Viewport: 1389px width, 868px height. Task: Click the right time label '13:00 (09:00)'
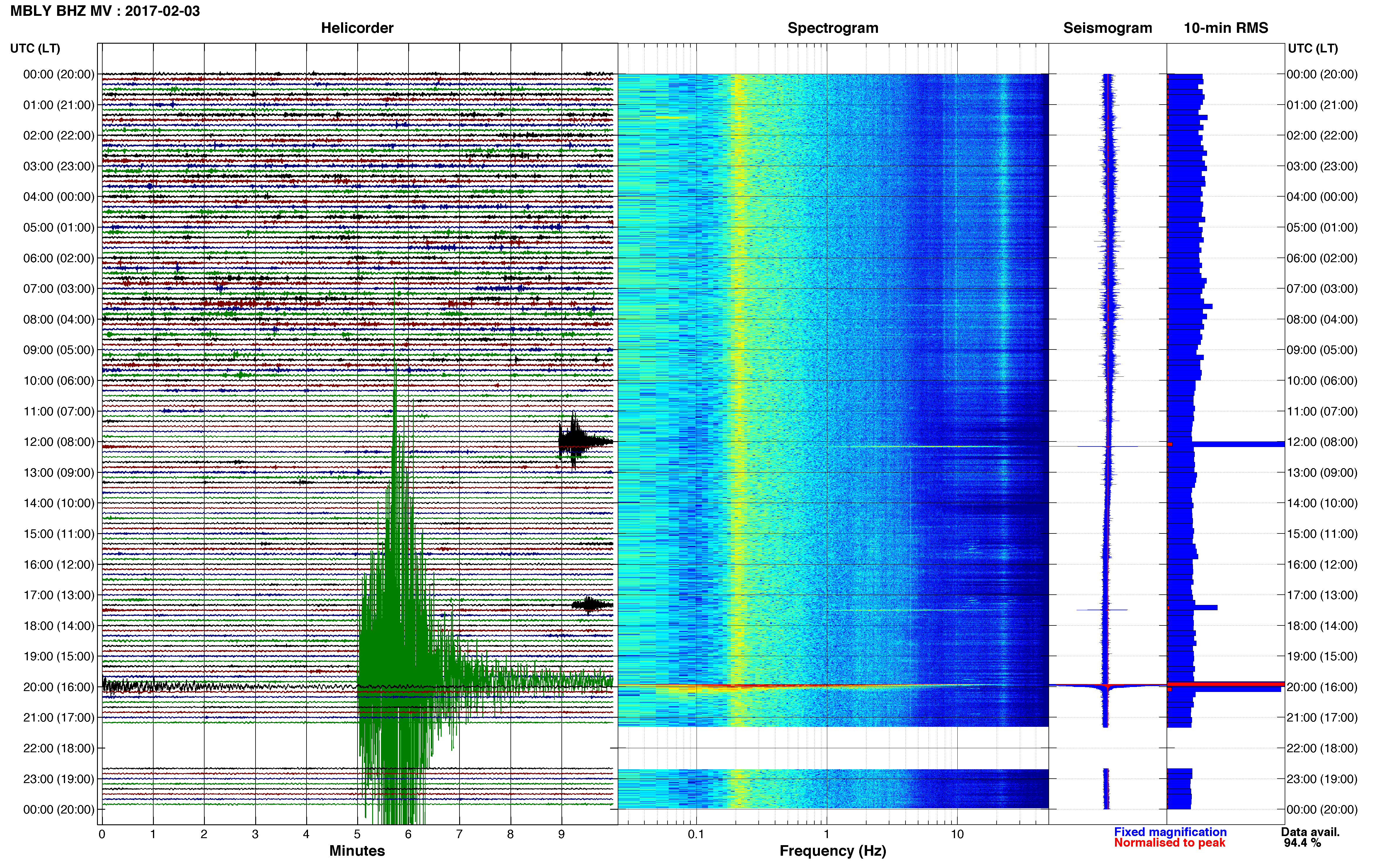pos(1322,473)
